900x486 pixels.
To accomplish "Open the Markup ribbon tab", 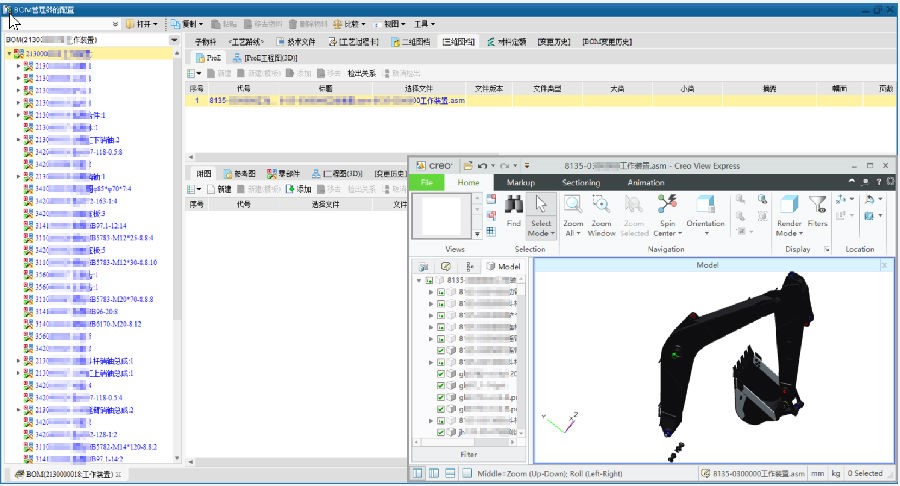I will coord(521,183).
